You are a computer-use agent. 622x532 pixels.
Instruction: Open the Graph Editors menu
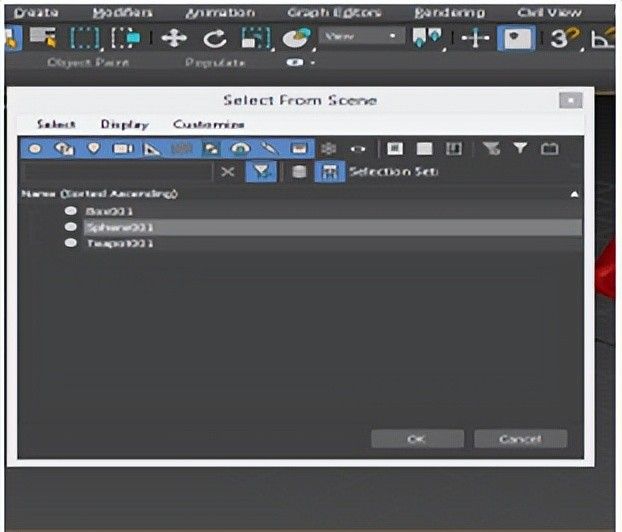[x=334, y=13]
